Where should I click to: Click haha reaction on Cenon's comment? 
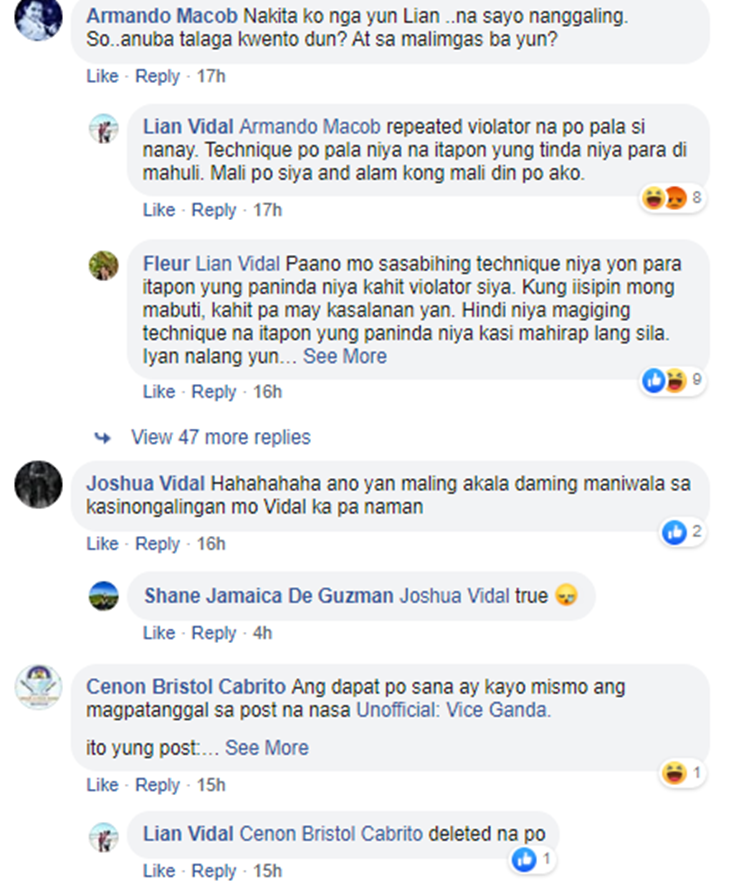(x=683, y=772)
